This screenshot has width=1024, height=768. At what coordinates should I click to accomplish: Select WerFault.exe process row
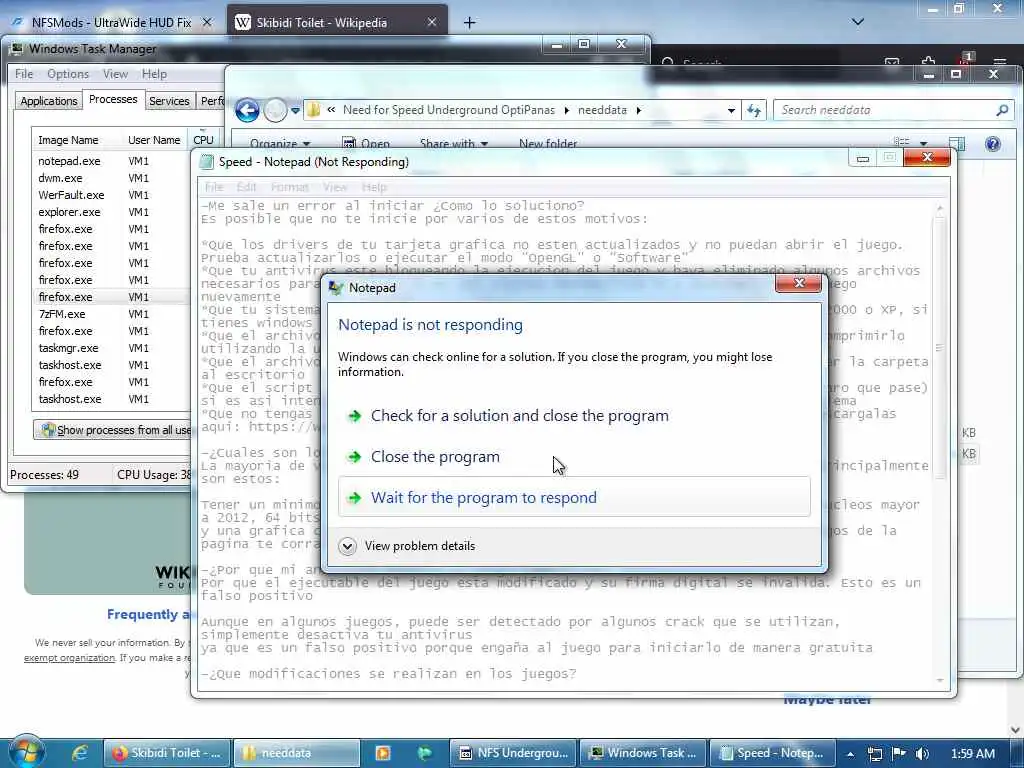tap(111, 195)
